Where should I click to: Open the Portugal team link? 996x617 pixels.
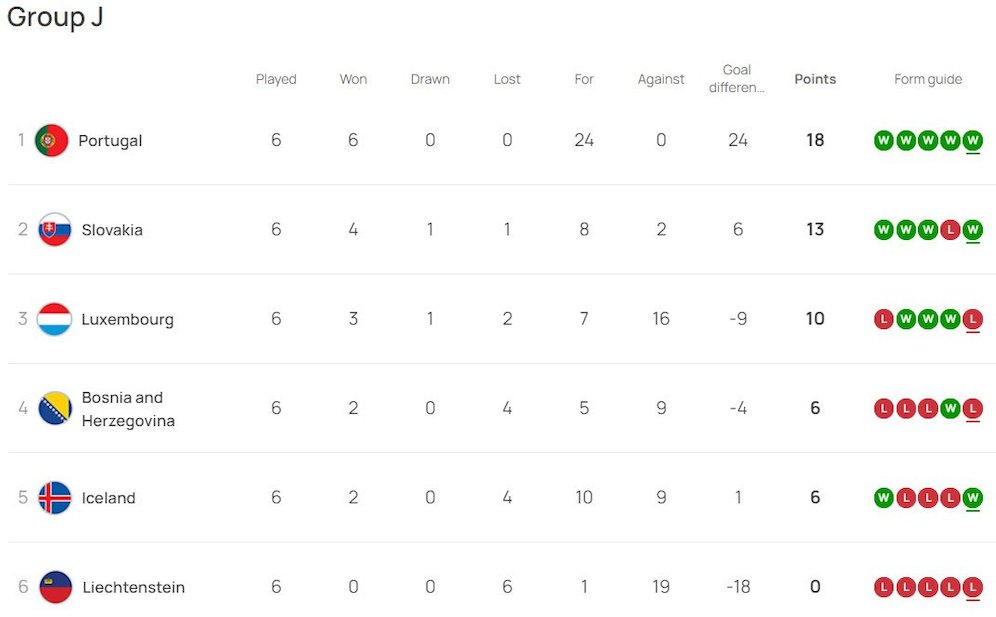pyautogui.click(x=110, y=141)
